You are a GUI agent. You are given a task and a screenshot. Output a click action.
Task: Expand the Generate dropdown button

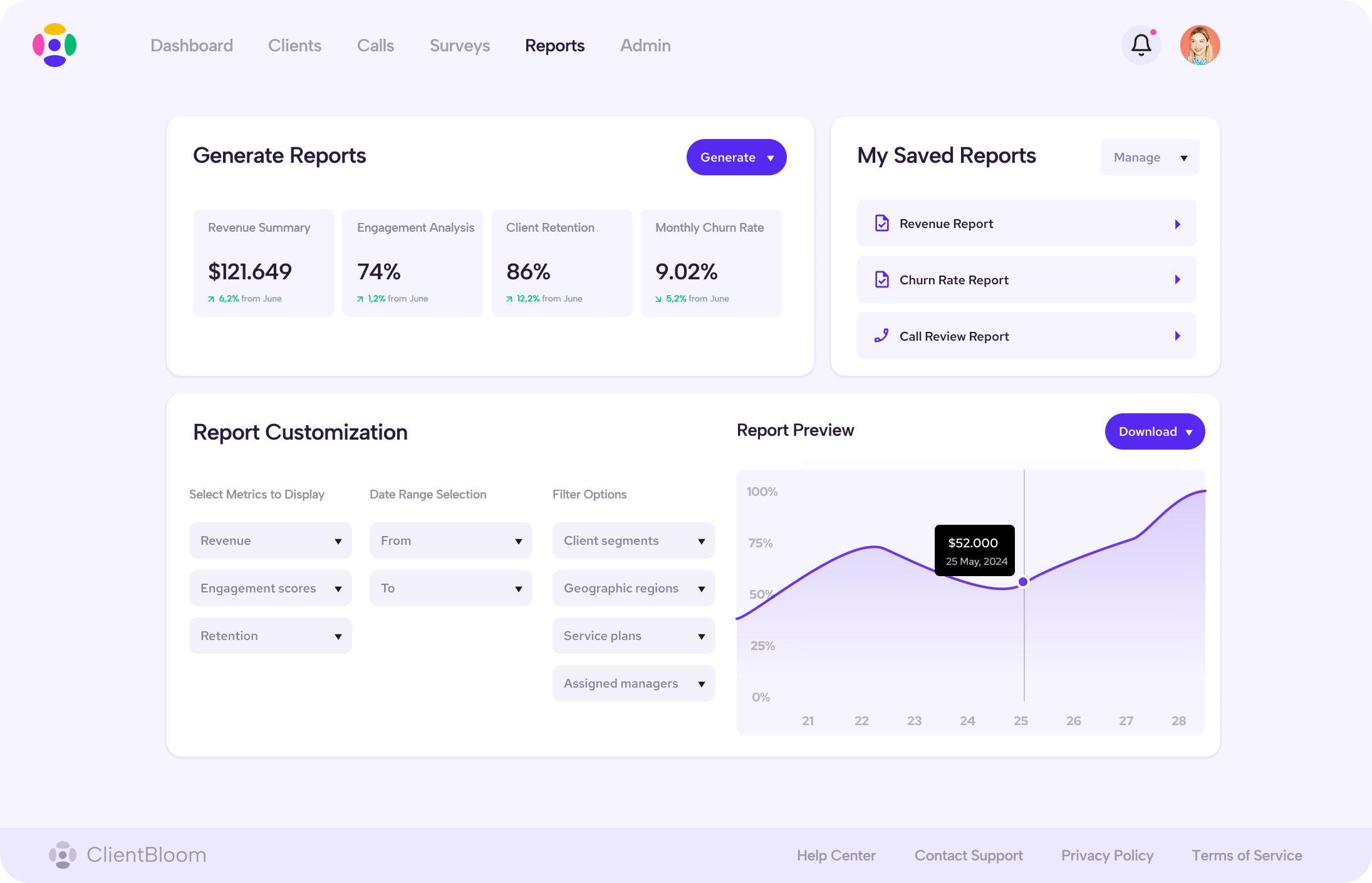(736, 157)
